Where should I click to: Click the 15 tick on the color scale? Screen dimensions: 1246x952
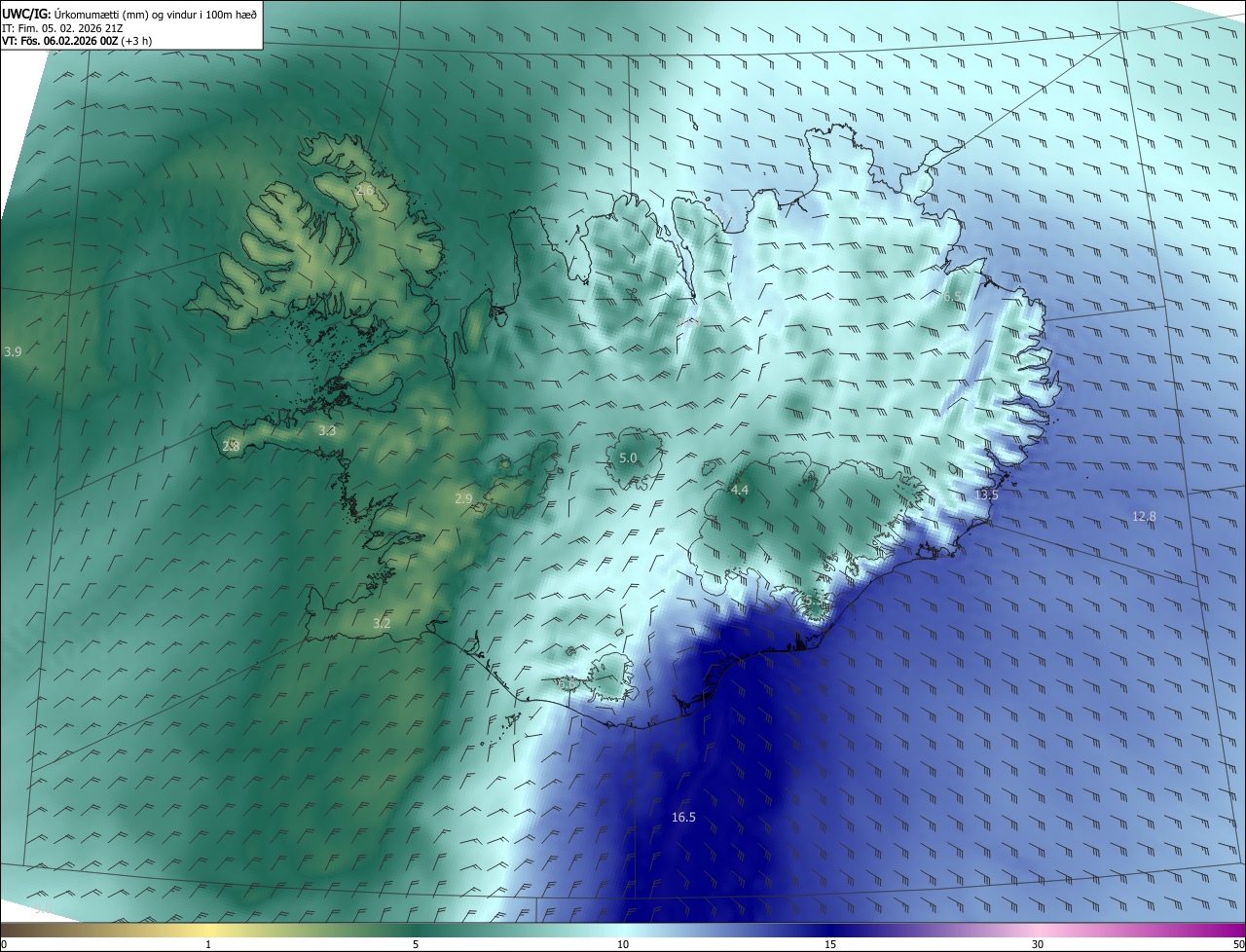(830, 944)
